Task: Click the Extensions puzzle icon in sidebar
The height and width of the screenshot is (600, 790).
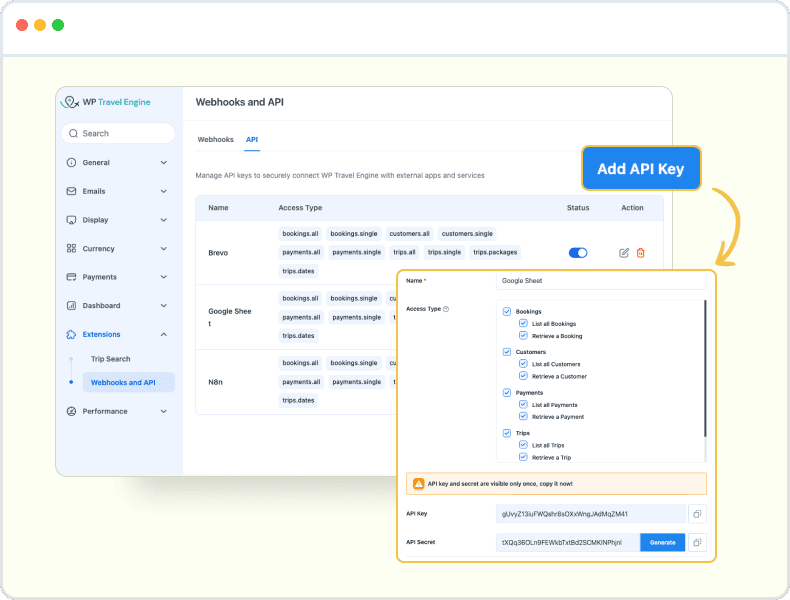Action: [x=71, y=334]
